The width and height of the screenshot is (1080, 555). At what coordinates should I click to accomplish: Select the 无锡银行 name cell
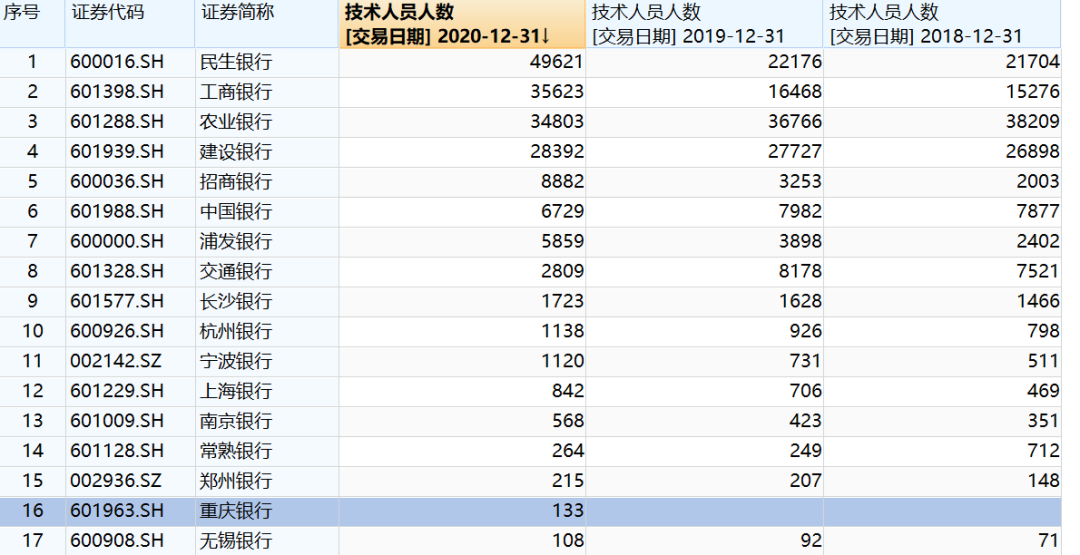coord(236,541)
